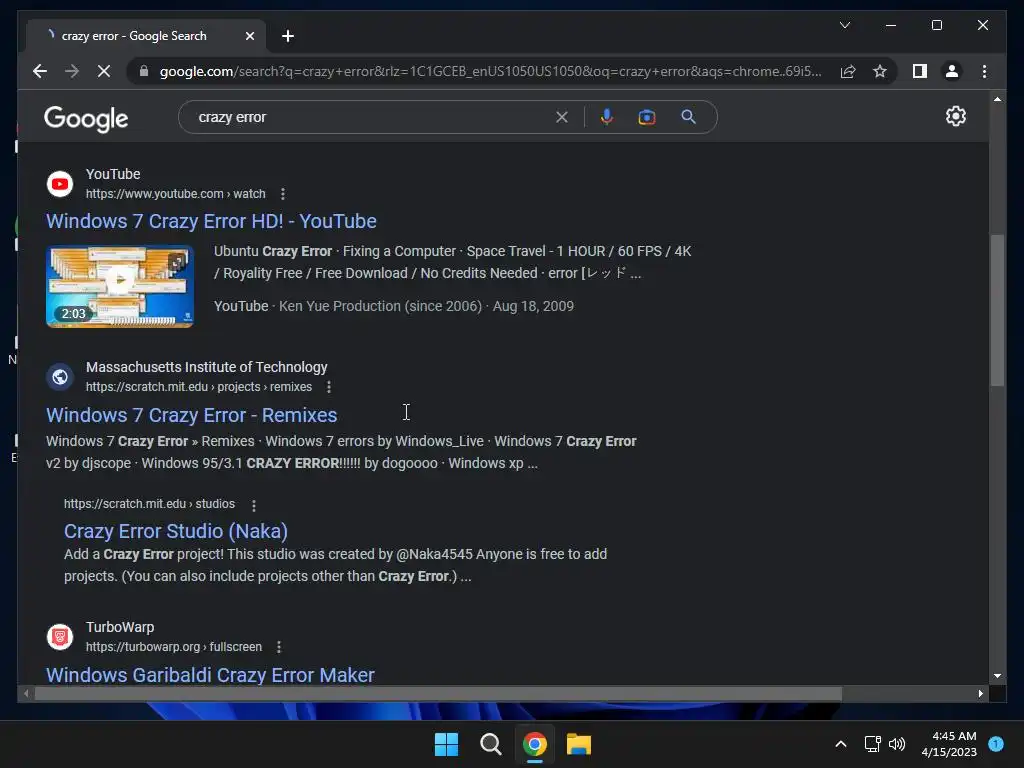
Task: Go to Google home via logo
Action: [x=86, y=119]
